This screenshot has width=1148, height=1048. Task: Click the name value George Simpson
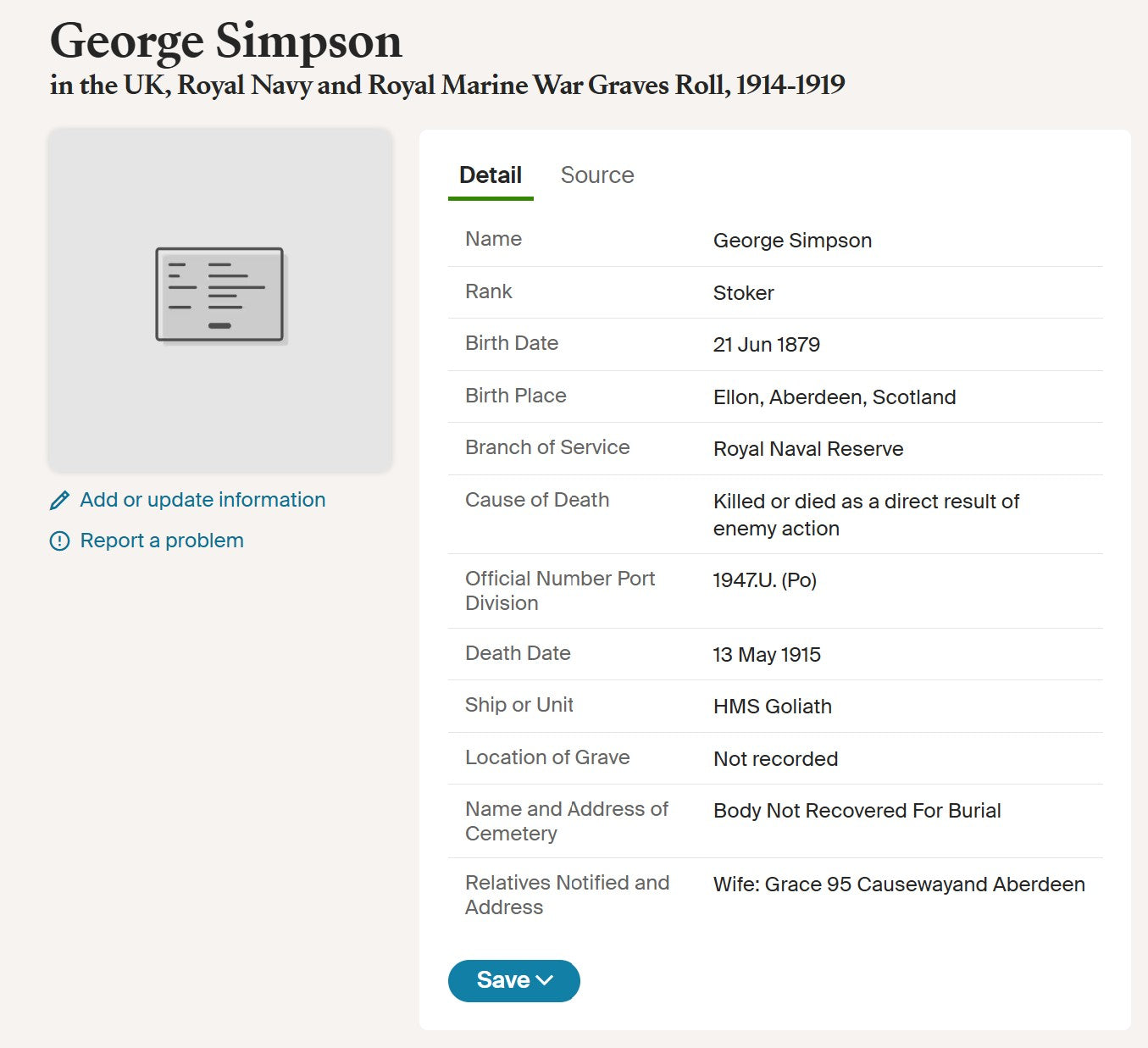click(792, 241)
